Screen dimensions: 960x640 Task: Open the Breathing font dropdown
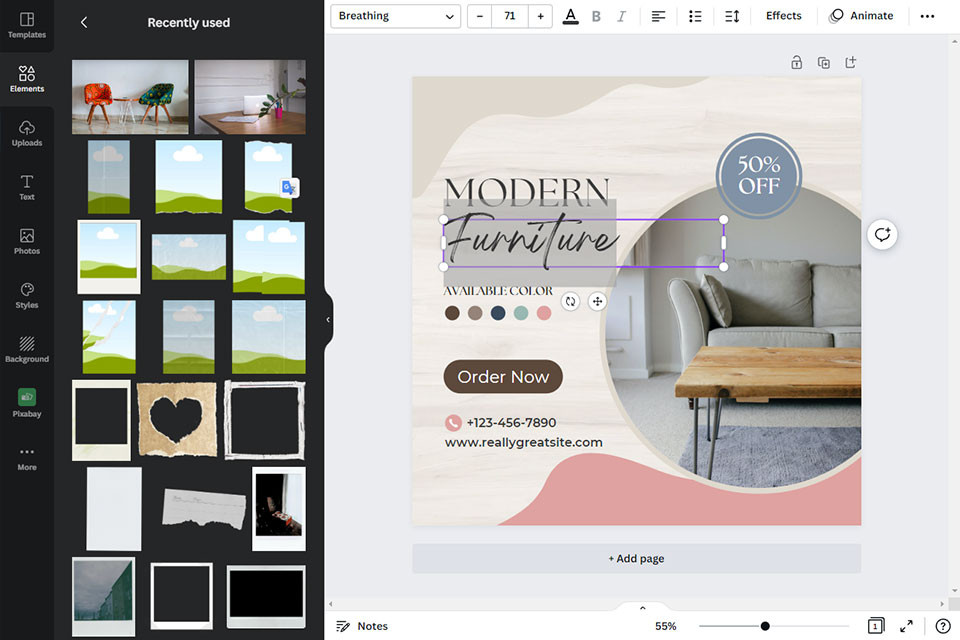click(x=396, y=16)
